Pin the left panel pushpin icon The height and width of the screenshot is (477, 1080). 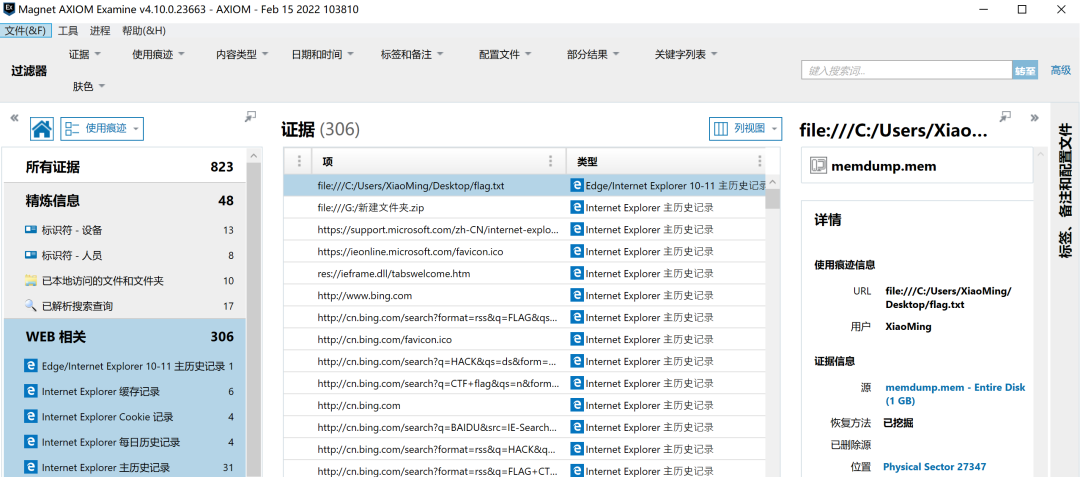[251, 117]
